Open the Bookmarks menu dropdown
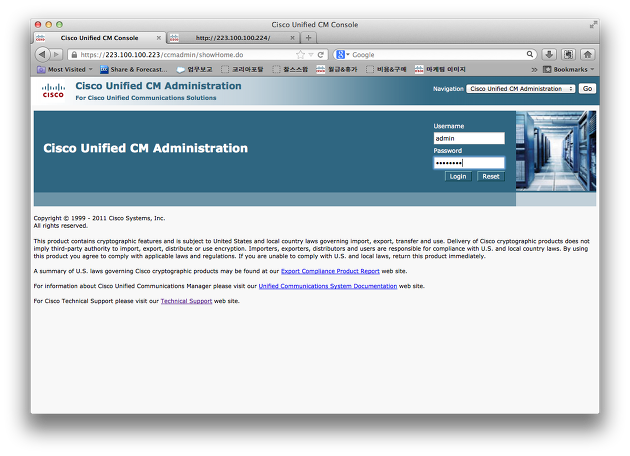 (569, 70)
